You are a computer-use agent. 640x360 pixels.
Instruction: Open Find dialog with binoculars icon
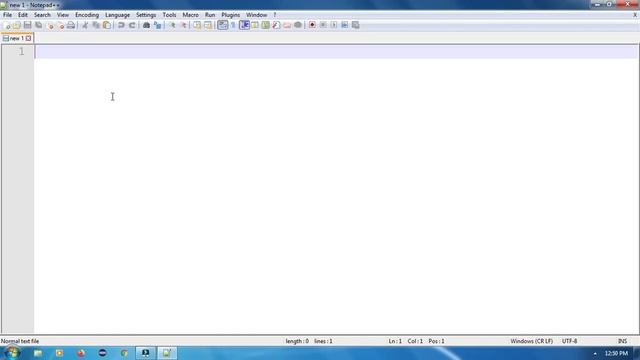(x=146, y=25)
